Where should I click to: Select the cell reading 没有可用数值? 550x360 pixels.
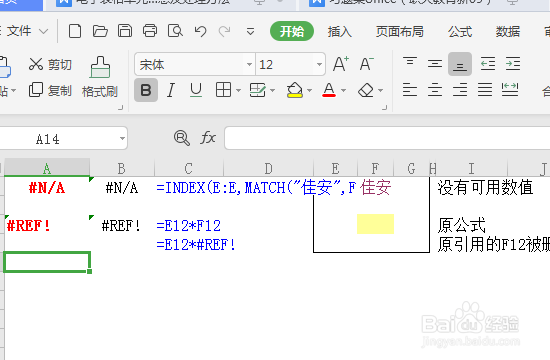pos(485,187)
